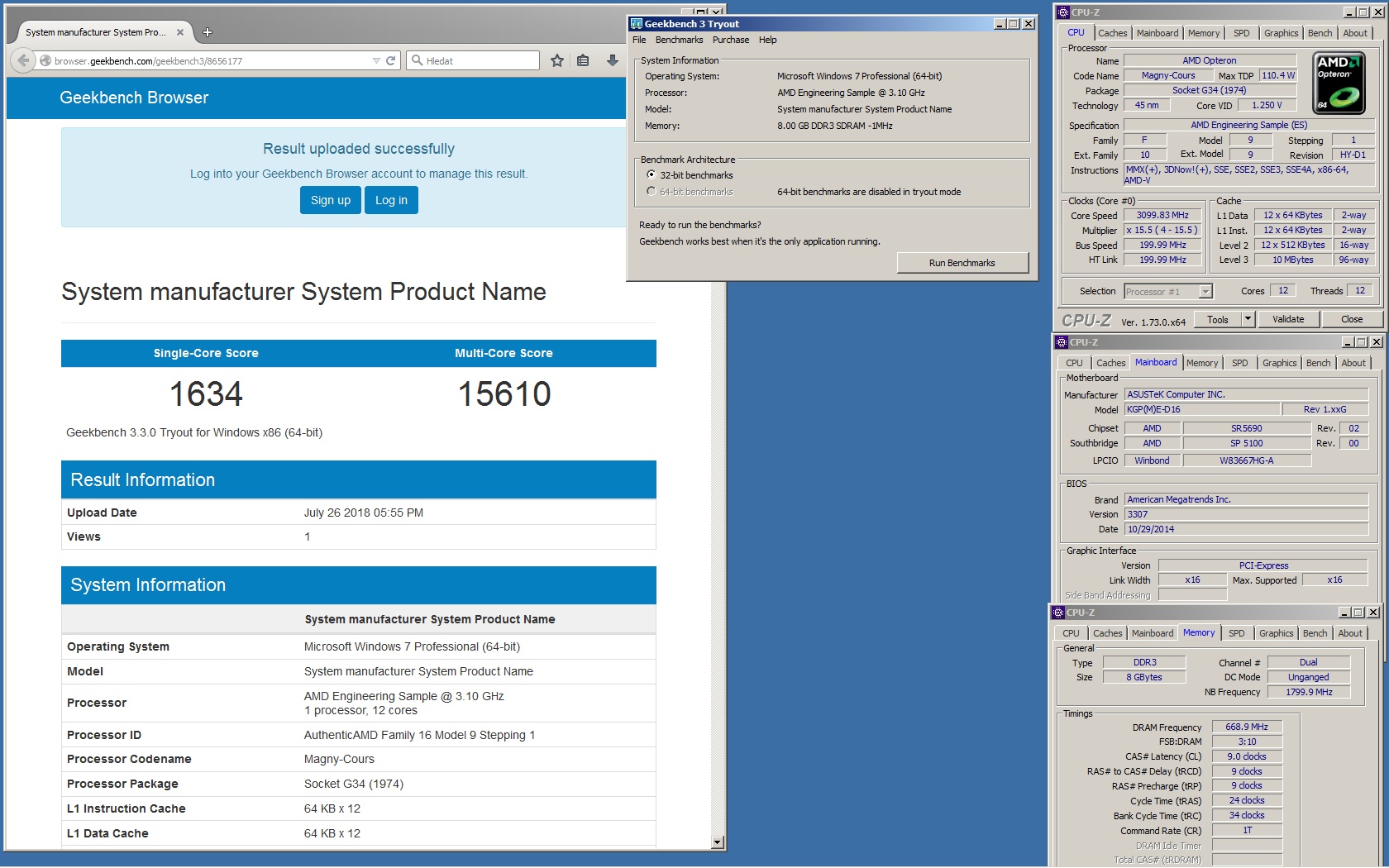The width and height of the screenshot is (1389, 868).
Task: Click the Close button in CPU-Z
Action: point(1352,320)
